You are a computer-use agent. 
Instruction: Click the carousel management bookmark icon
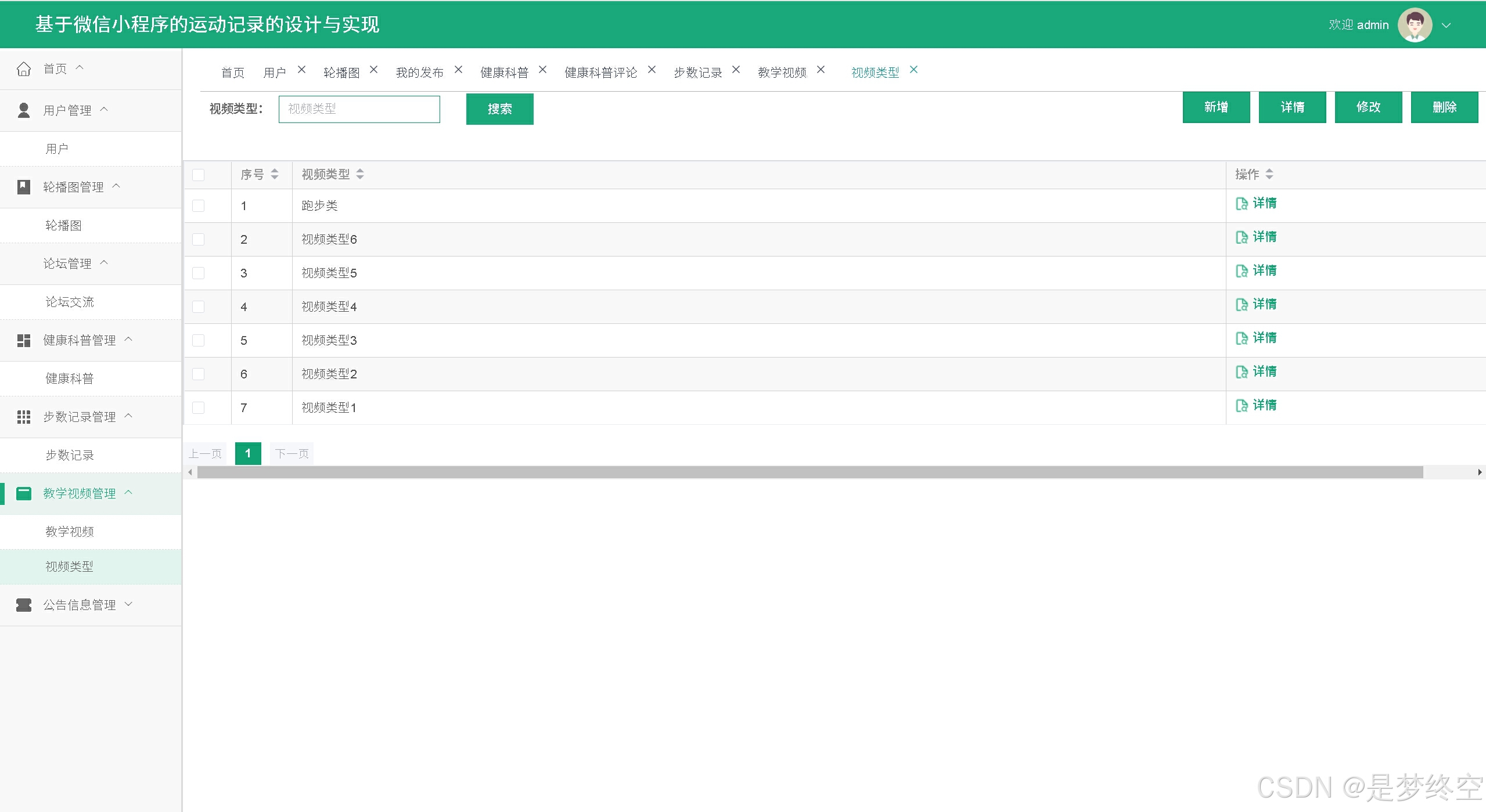click(24, 187)
